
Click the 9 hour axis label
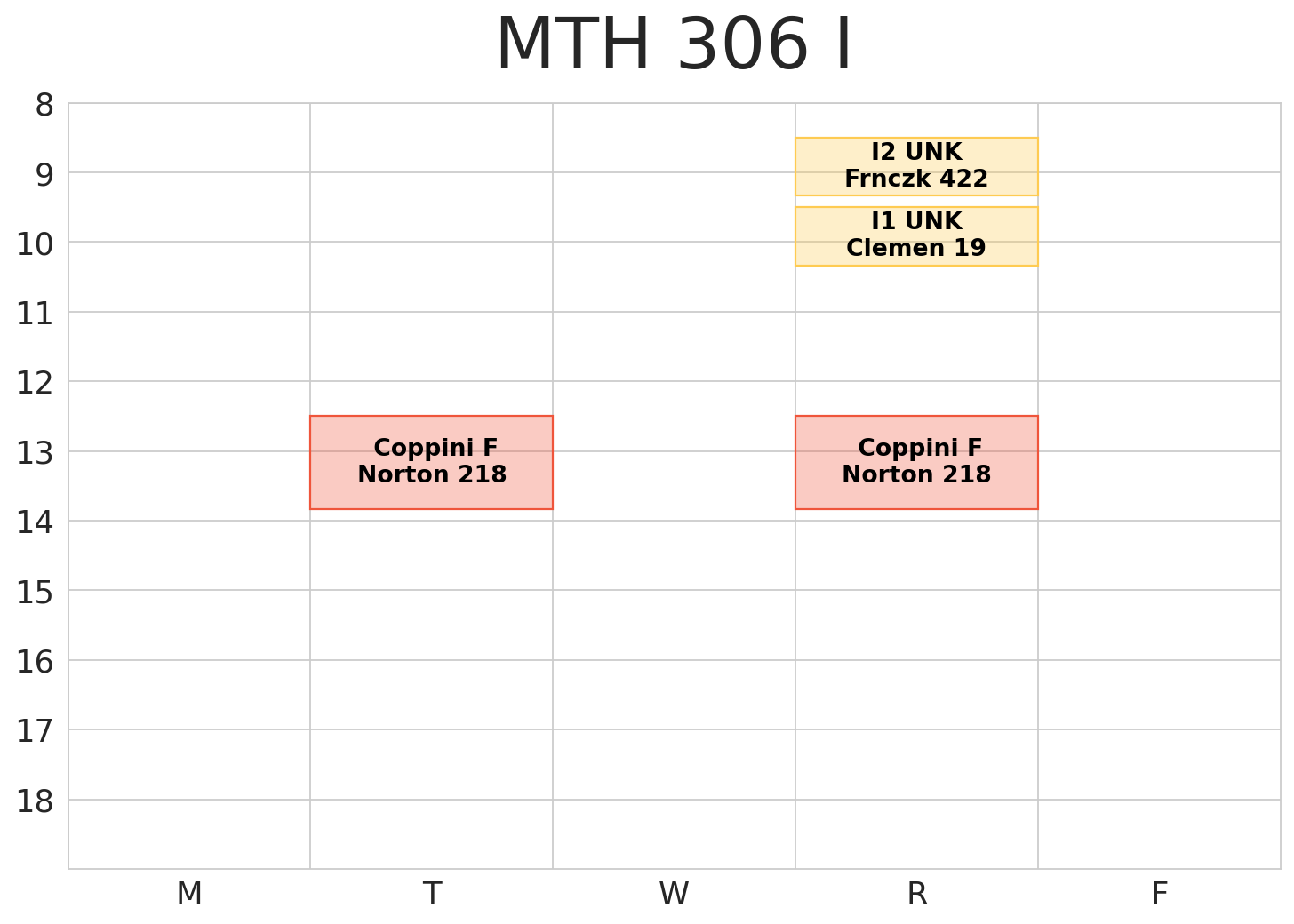pyautogui.click(x=44, y=175)
